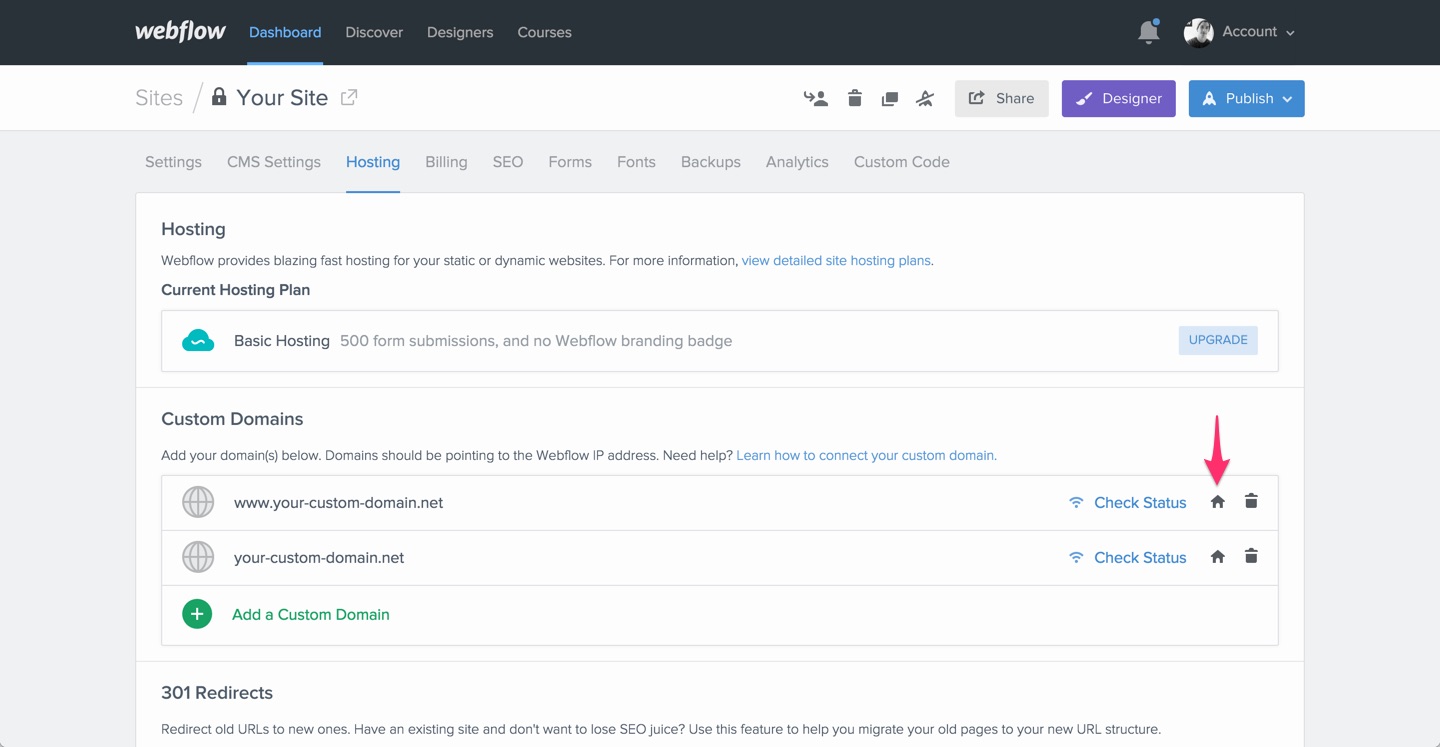Click the wifi icon beside www domain Check Status
The image size is (1440, 747).
(1076, 503)
